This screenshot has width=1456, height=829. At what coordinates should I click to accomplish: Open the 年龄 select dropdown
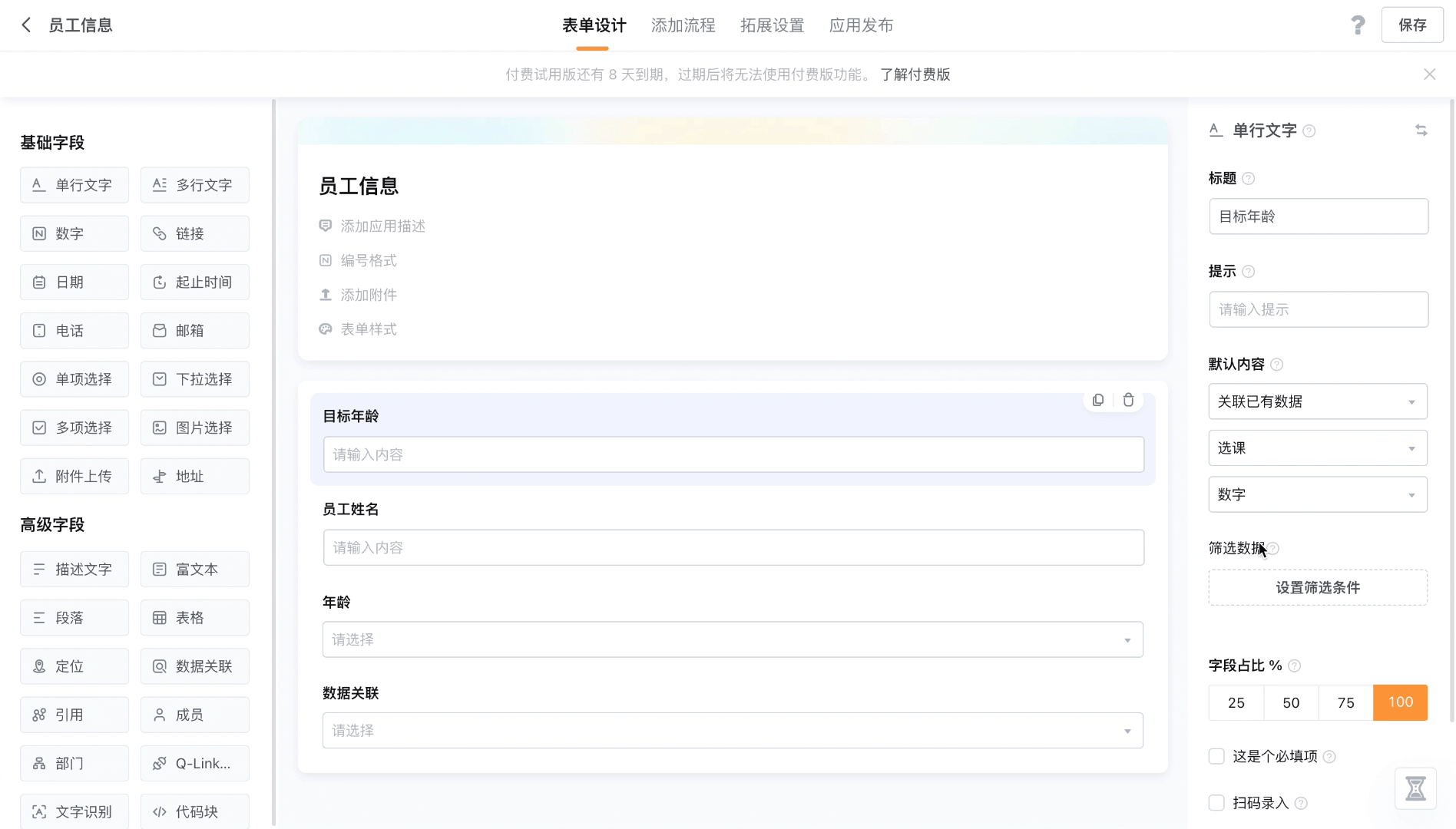733,639
